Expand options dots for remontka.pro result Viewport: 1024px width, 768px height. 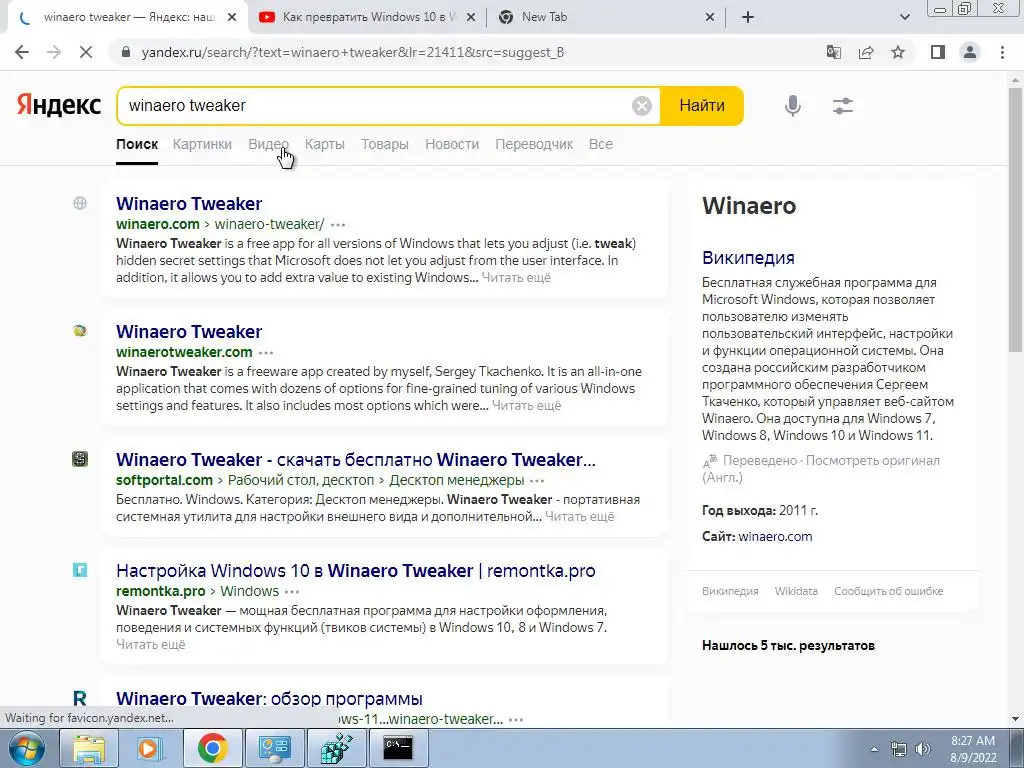click(292, 592)
